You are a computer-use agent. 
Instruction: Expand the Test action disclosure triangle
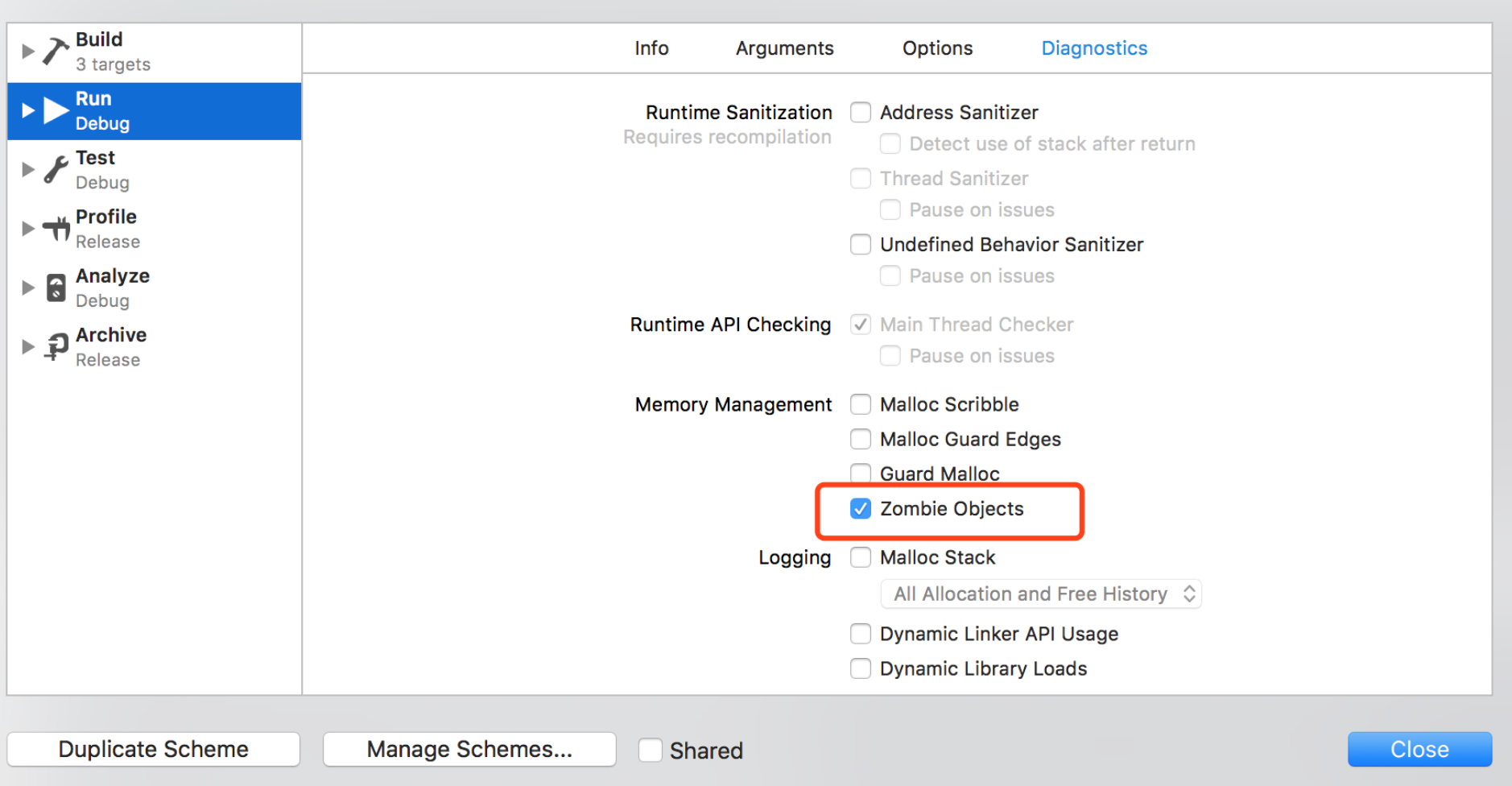28,169
